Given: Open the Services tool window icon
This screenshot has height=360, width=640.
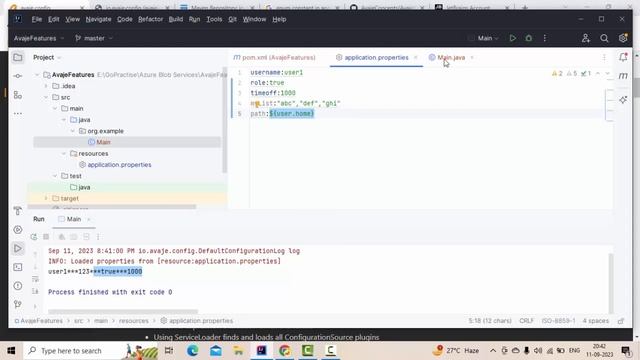Looking at the screenshot, I should [x=18, y=229].
